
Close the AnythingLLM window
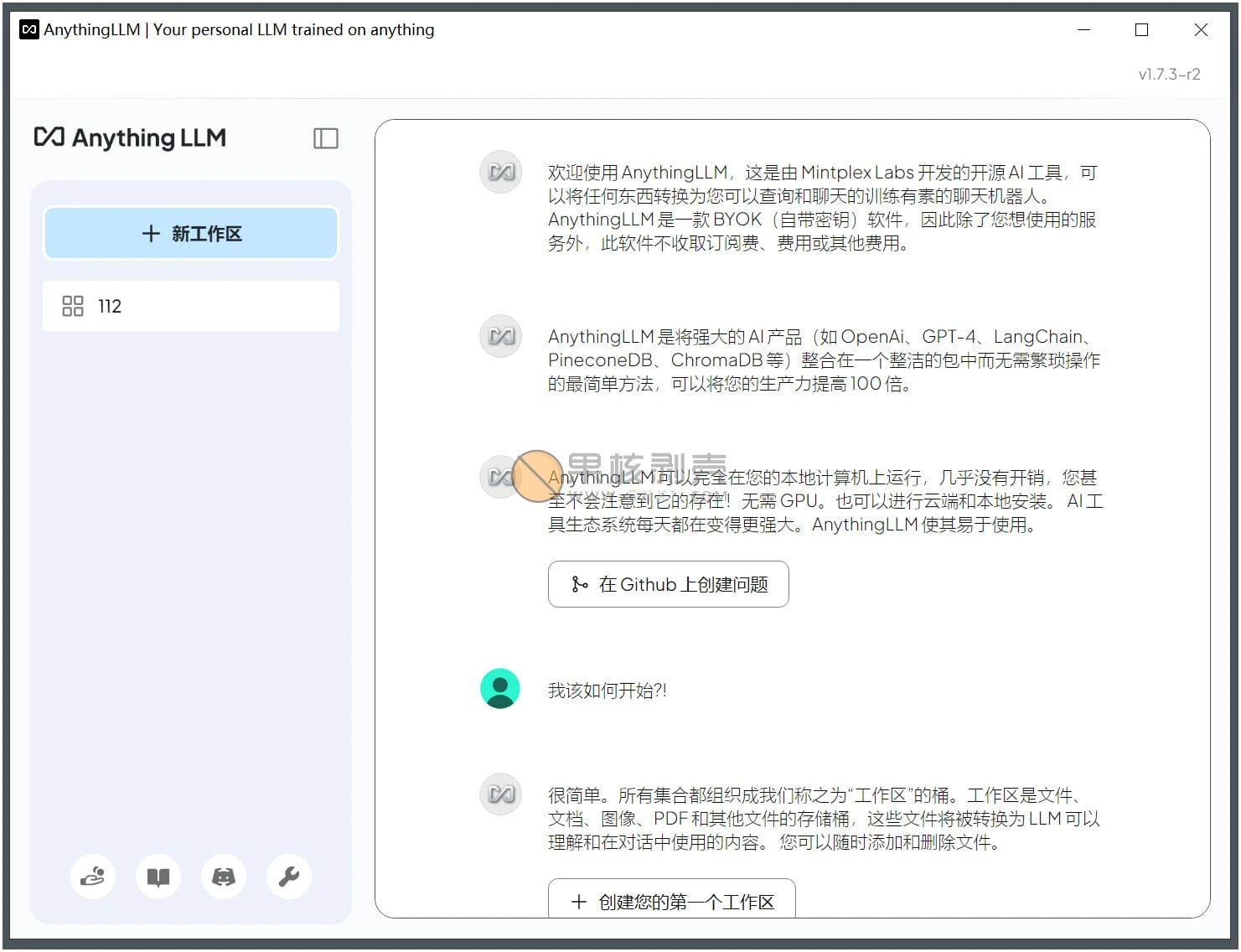coord(1200,29)
